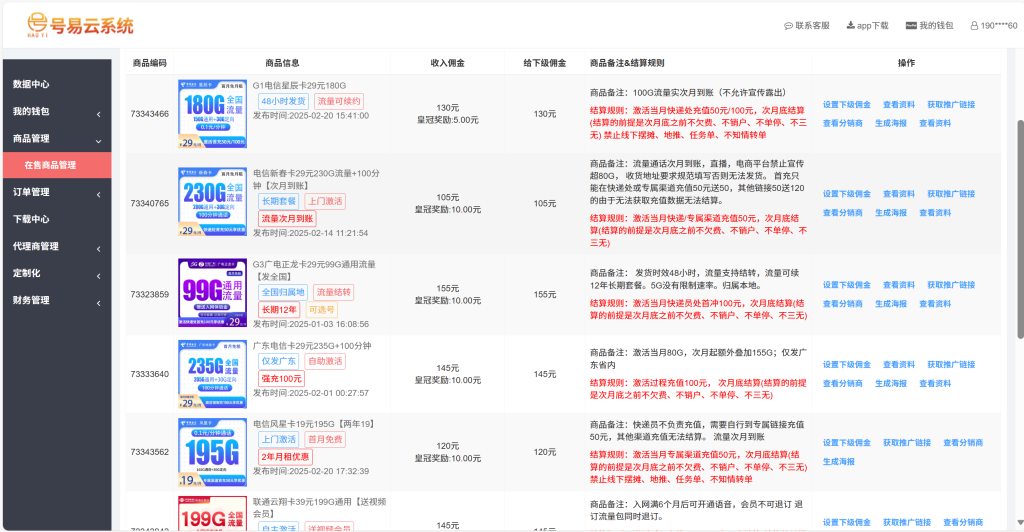
Task: Open 下载中心 from the sidebar
Action: [31, 219]
